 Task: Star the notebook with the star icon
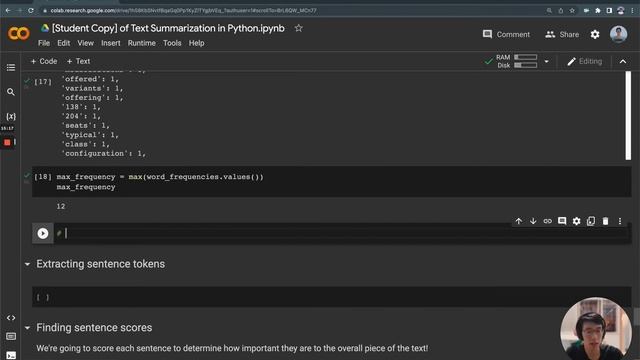click(x=299, y=28)
